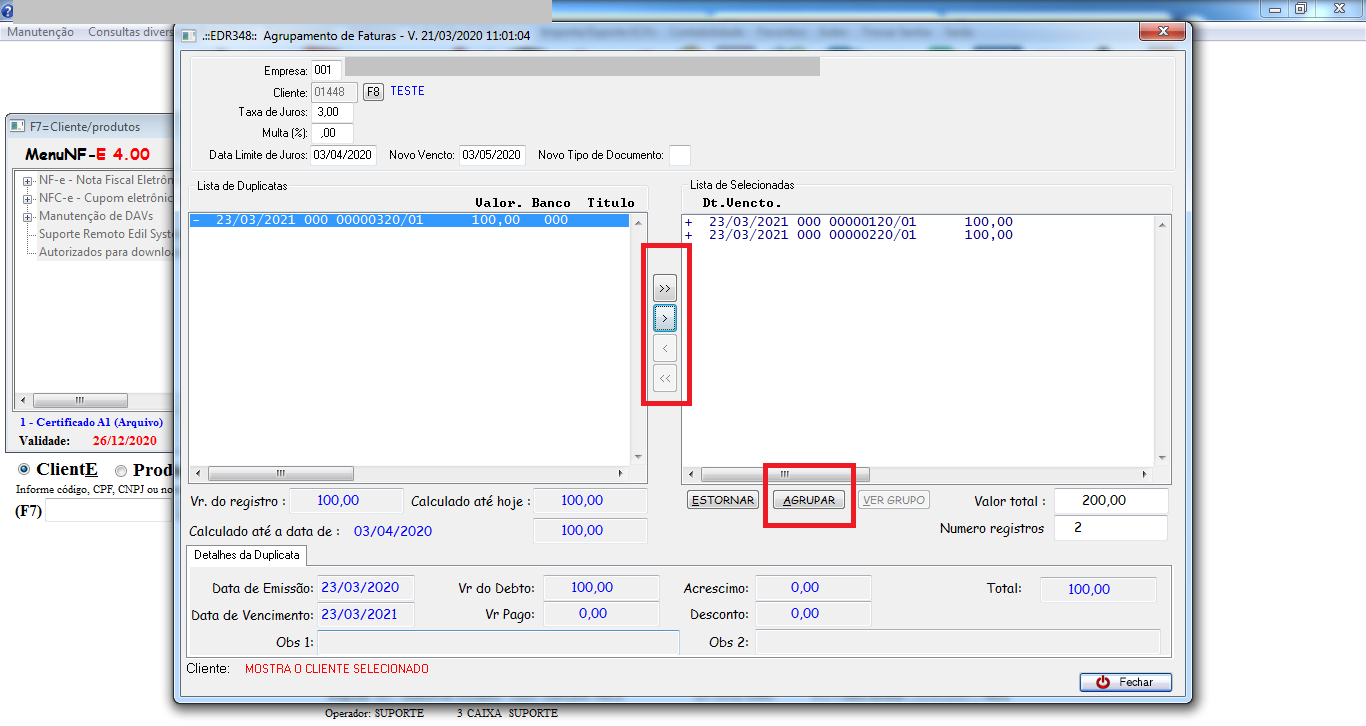This screenshot has height=726, width=1366.
Task: Click the EDR348 window title icon
Action: coord(188,36)
